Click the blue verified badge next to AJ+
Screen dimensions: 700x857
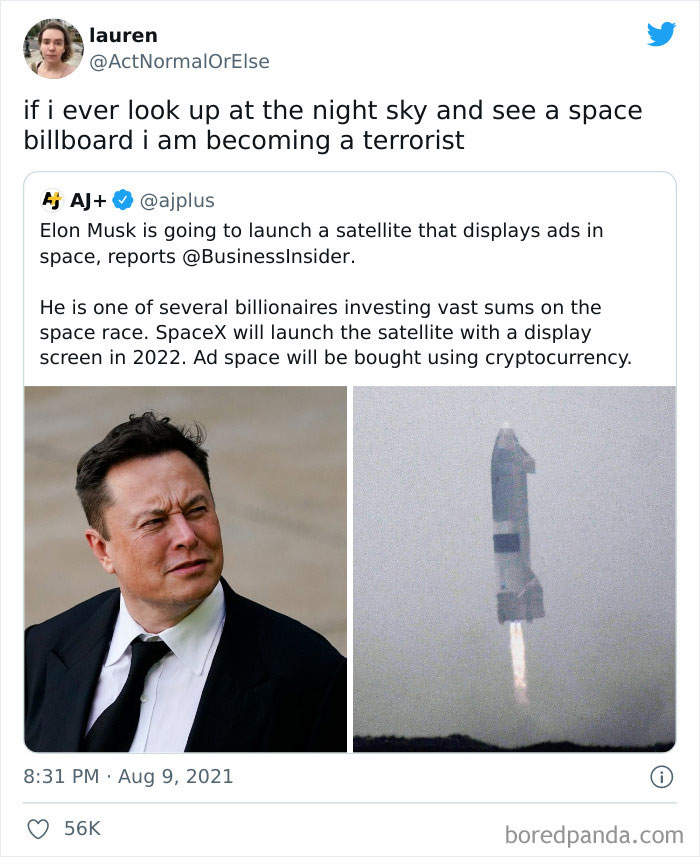tap(124, 199)
